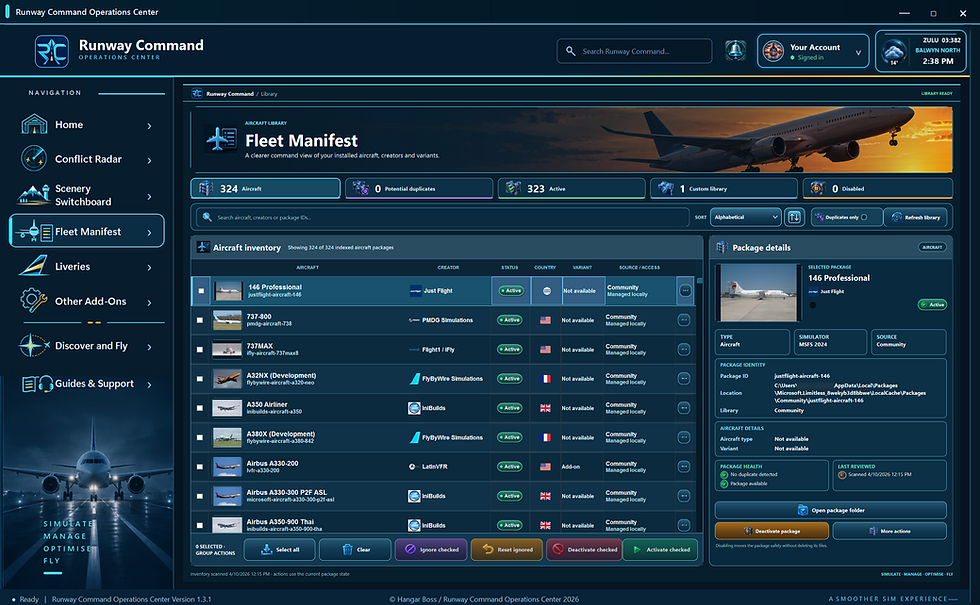The image size is (980, 605).
Task: Click the Clear button
Action: click(x=355, y=549)
